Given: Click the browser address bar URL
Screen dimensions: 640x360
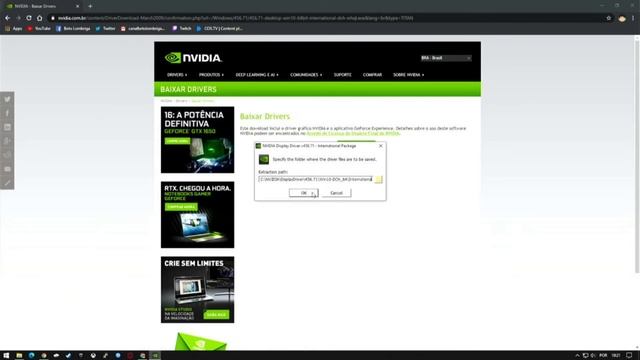Looking at the screenshot, I should coord(235,18).
